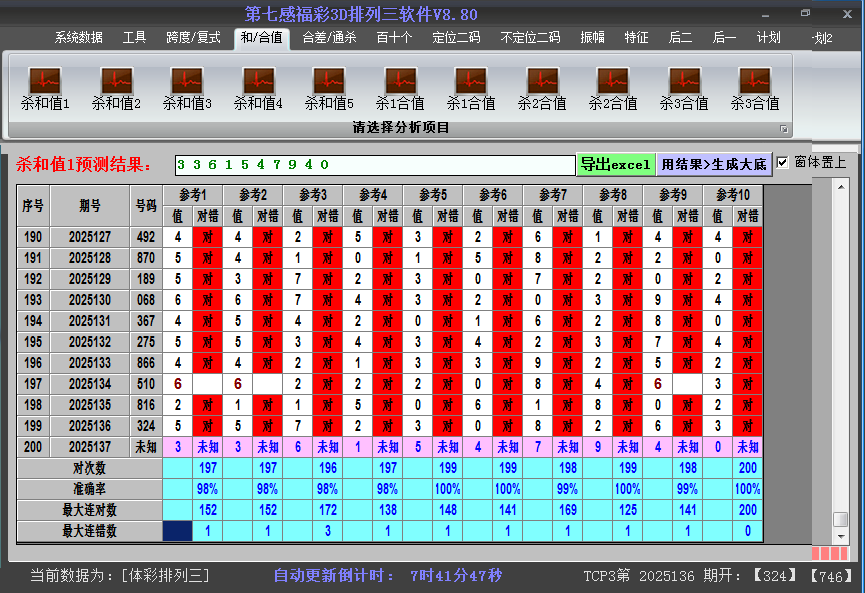Click the 最大连对数 row label
This screenshot has width=865, height=593.
tap(89, 510)
